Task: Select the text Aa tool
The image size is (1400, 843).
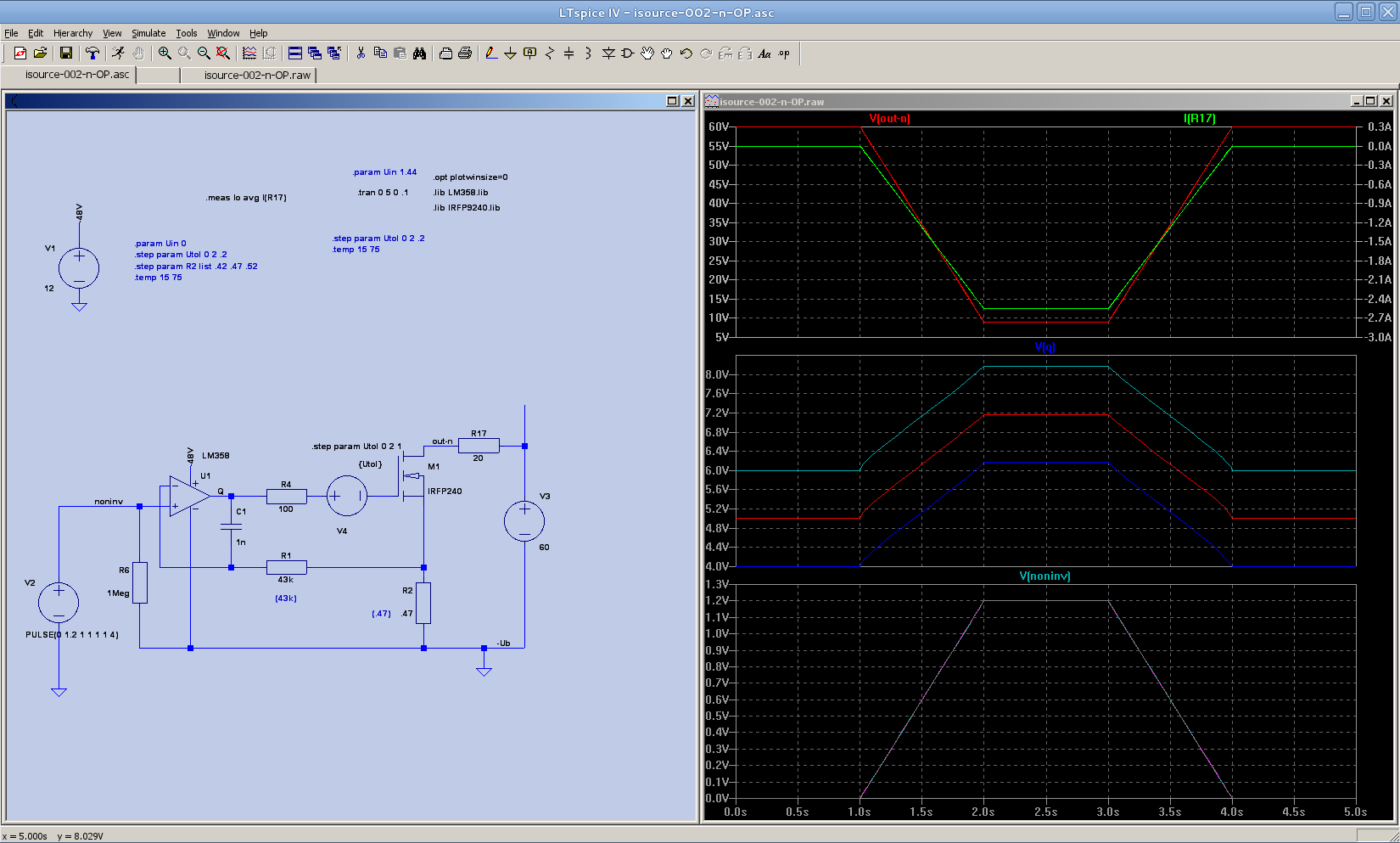Action: tap(764, 53)
